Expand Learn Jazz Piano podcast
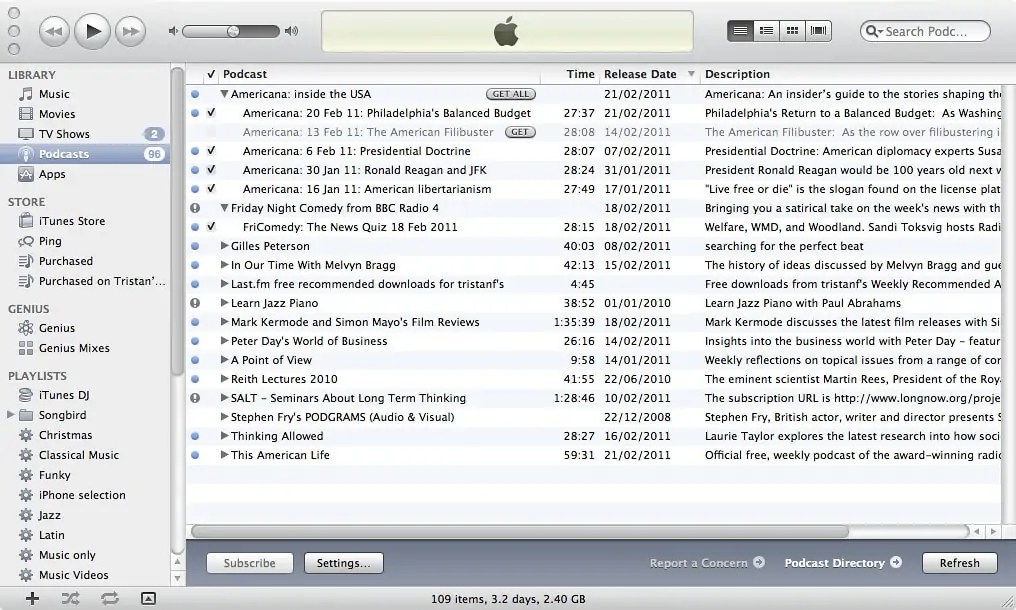1016x610 pixels. (x=224, y=303)
